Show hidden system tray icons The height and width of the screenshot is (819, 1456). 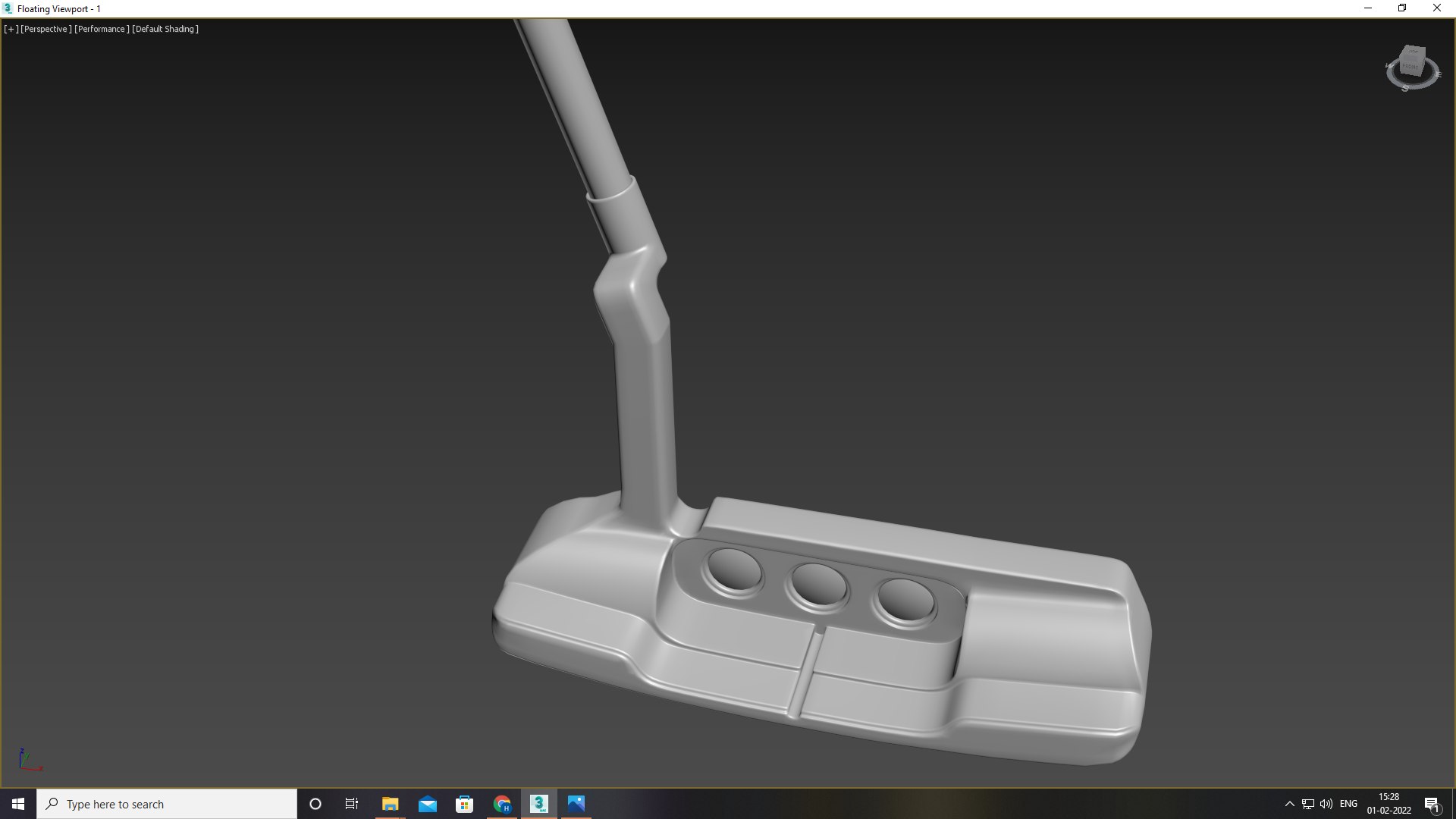click(1289, 804)
